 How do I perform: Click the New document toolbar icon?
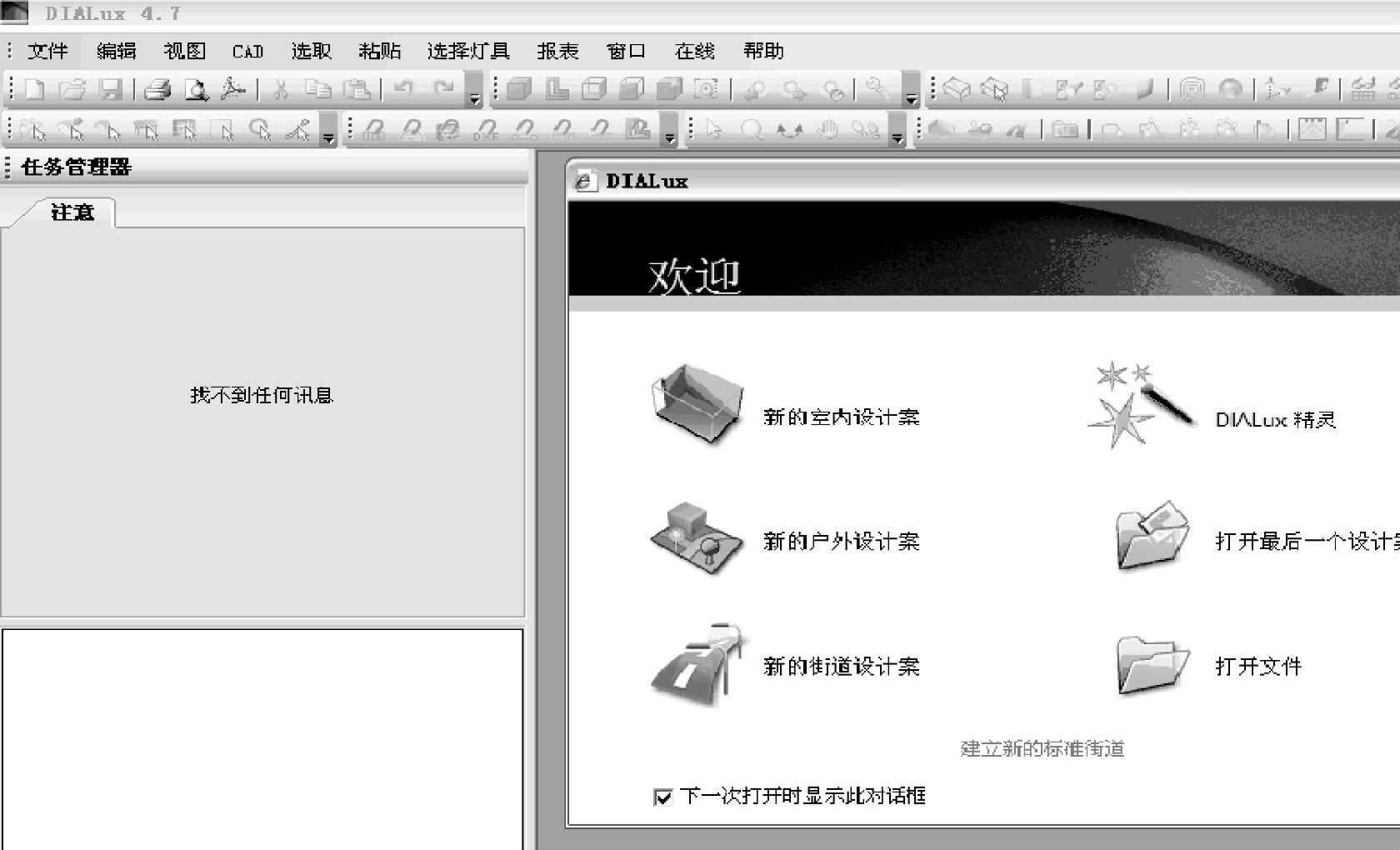pyautogui.click(x=34, y=89)
